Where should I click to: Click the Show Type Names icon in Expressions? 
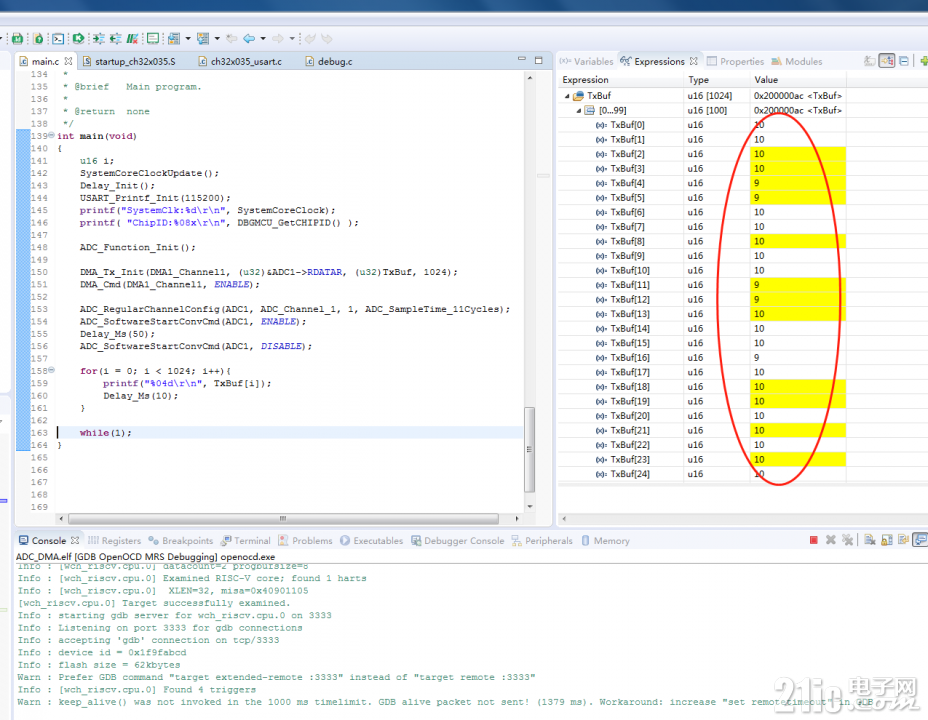869,61
